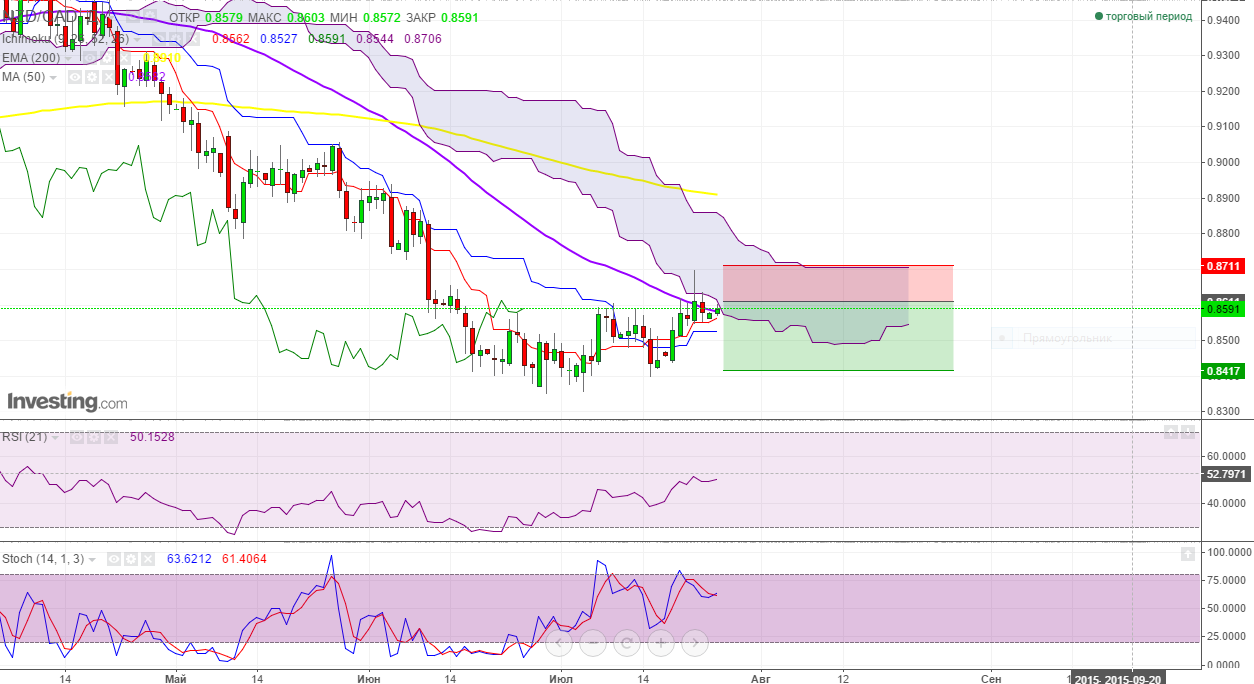Expand the RSI (21) dropdown arrow
The height and width of the screenshot is (684, 1254).
tap(55, 438)
